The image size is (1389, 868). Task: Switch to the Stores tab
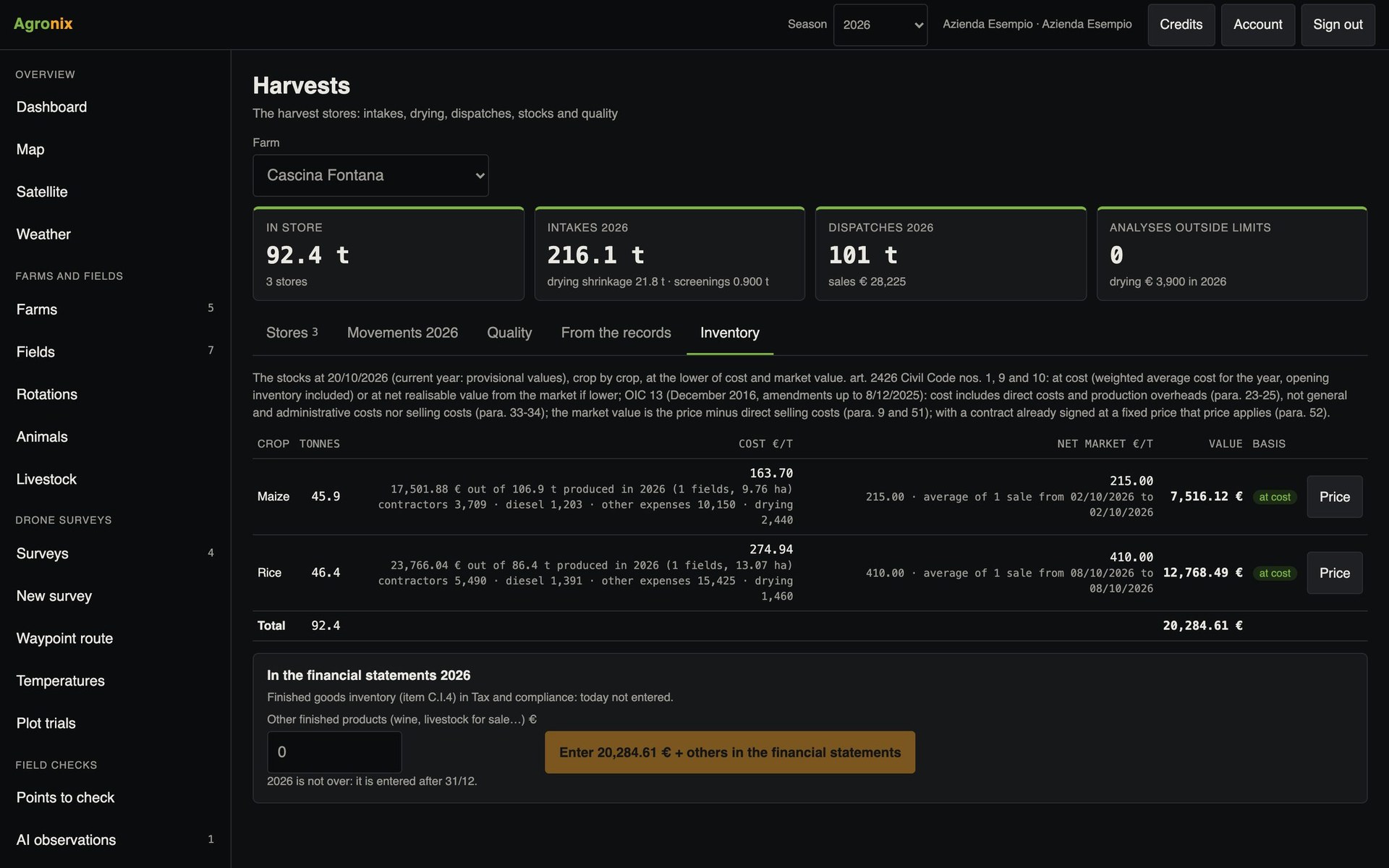[x=292, y=333]
